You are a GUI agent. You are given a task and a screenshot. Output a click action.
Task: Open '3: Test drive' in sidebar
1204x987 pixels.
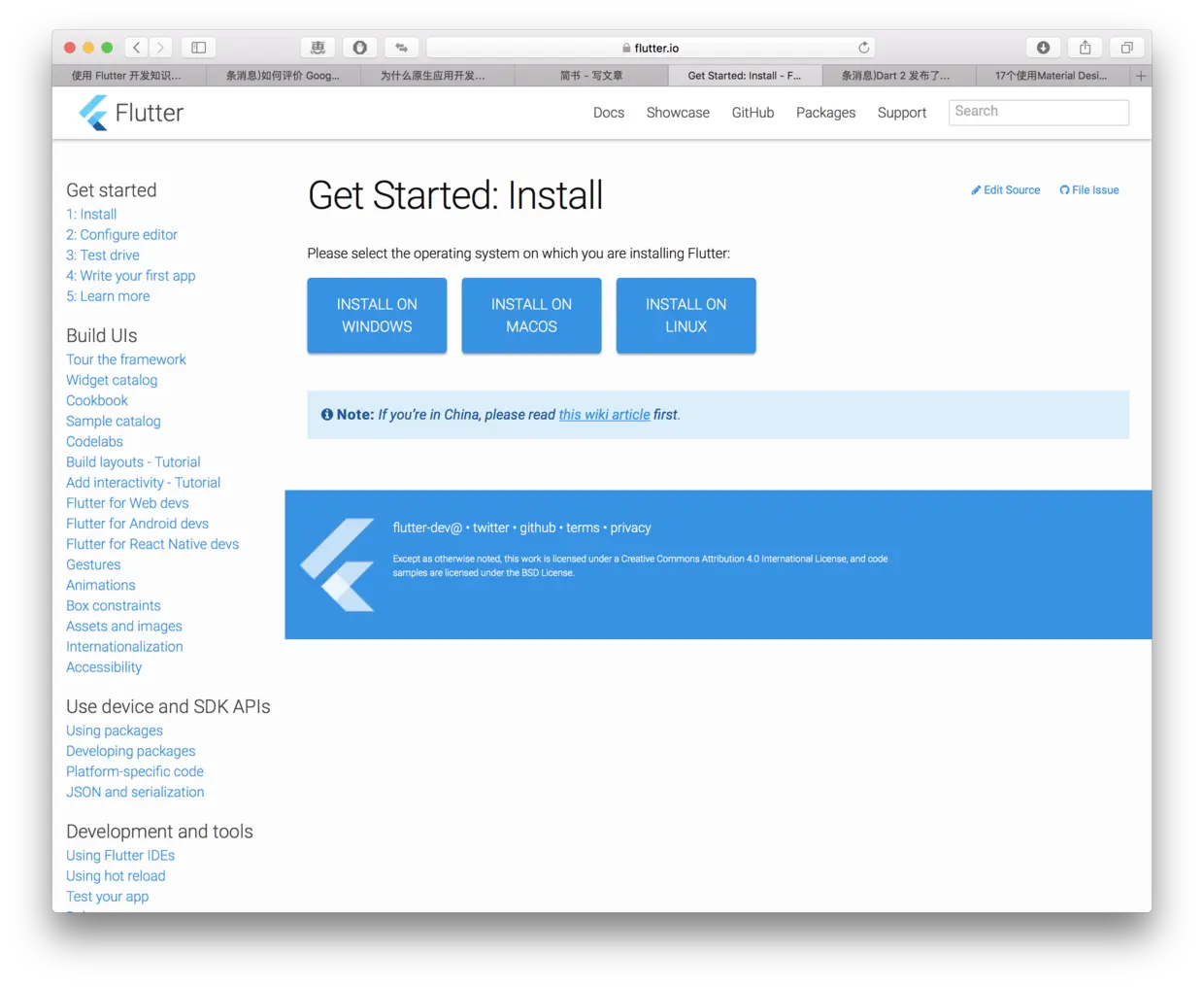point(103,255)
